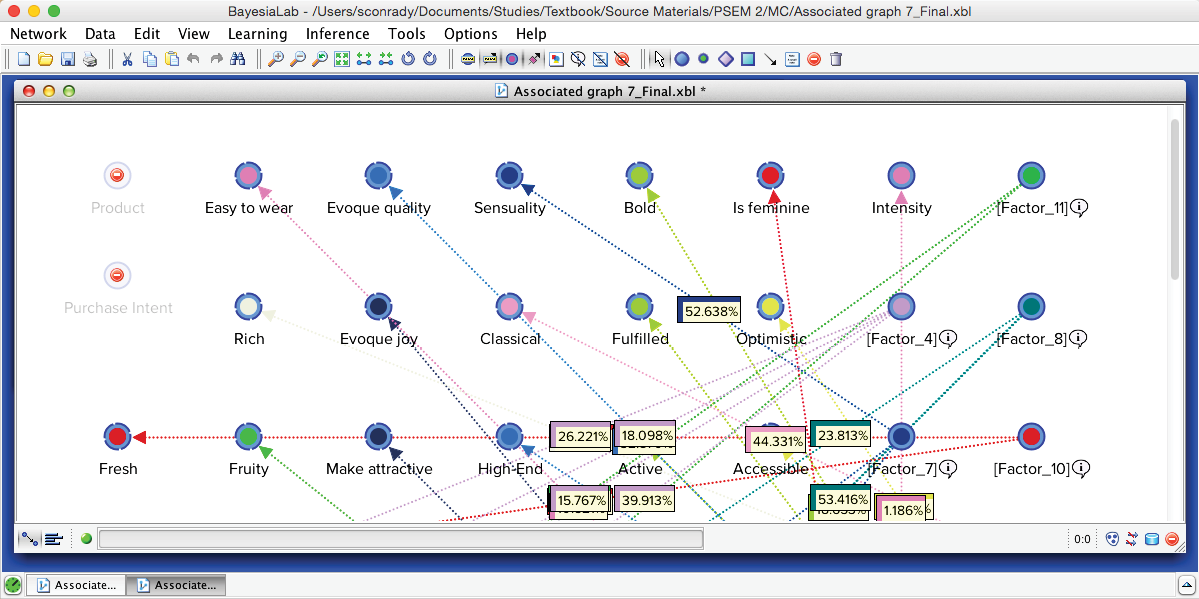Click the first Associate... window button at bottom
Image resolution: width=1199 pixels, height=599 pixels.
click(x=76, y=585)
